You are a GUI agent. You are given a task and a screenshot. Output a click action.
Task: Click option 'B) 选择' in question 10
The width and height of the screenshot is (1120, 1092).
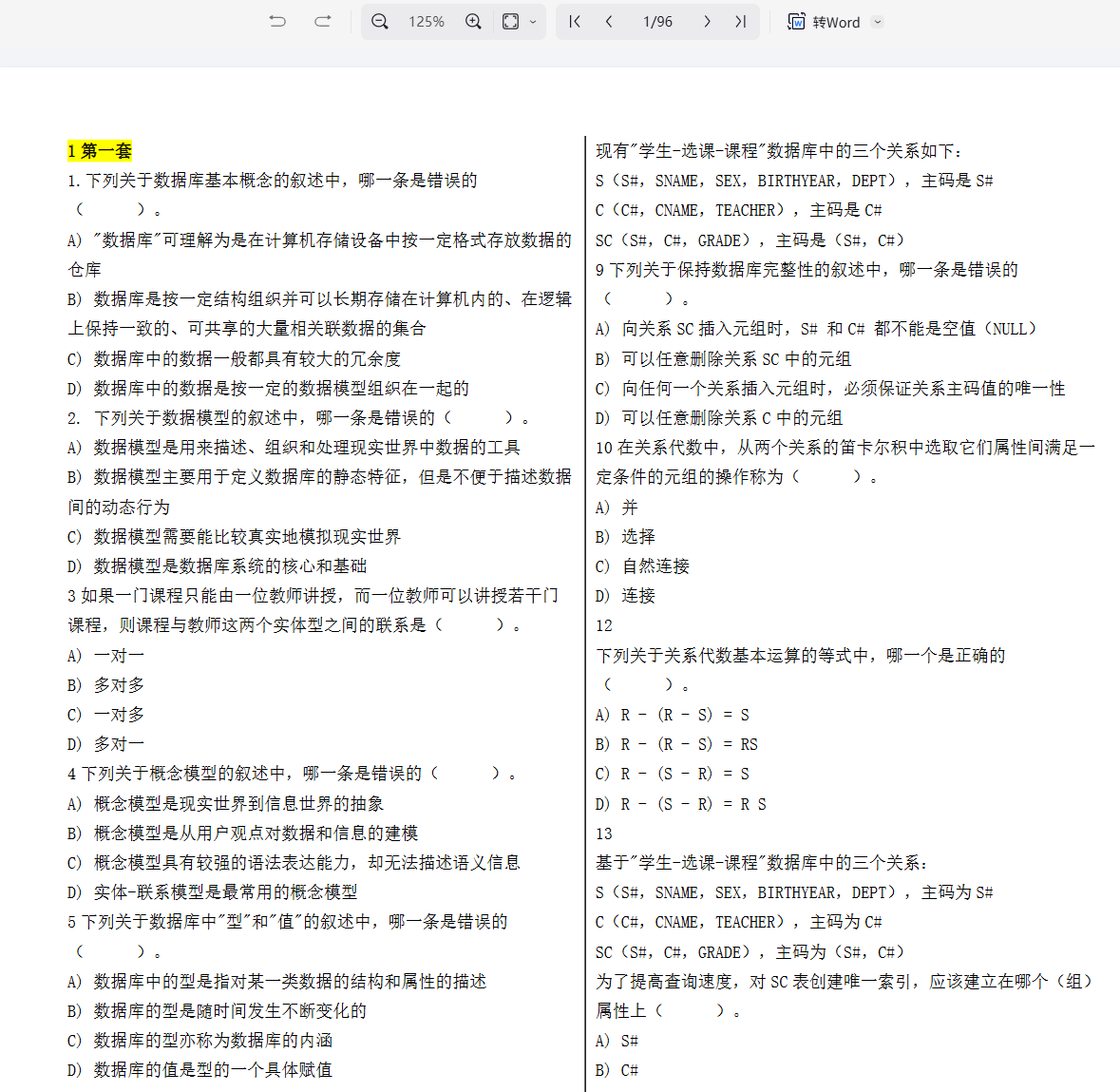626,537
